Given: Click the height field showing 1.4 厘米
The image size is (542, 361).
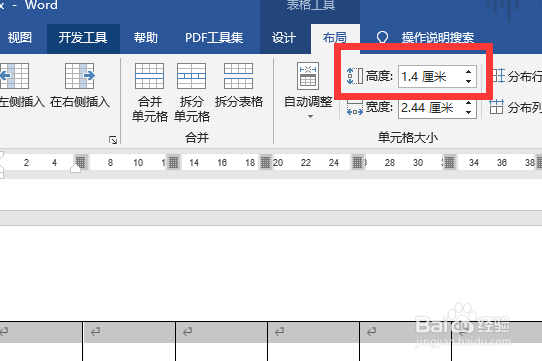Looking at the screenshot, I should point(431,76).
